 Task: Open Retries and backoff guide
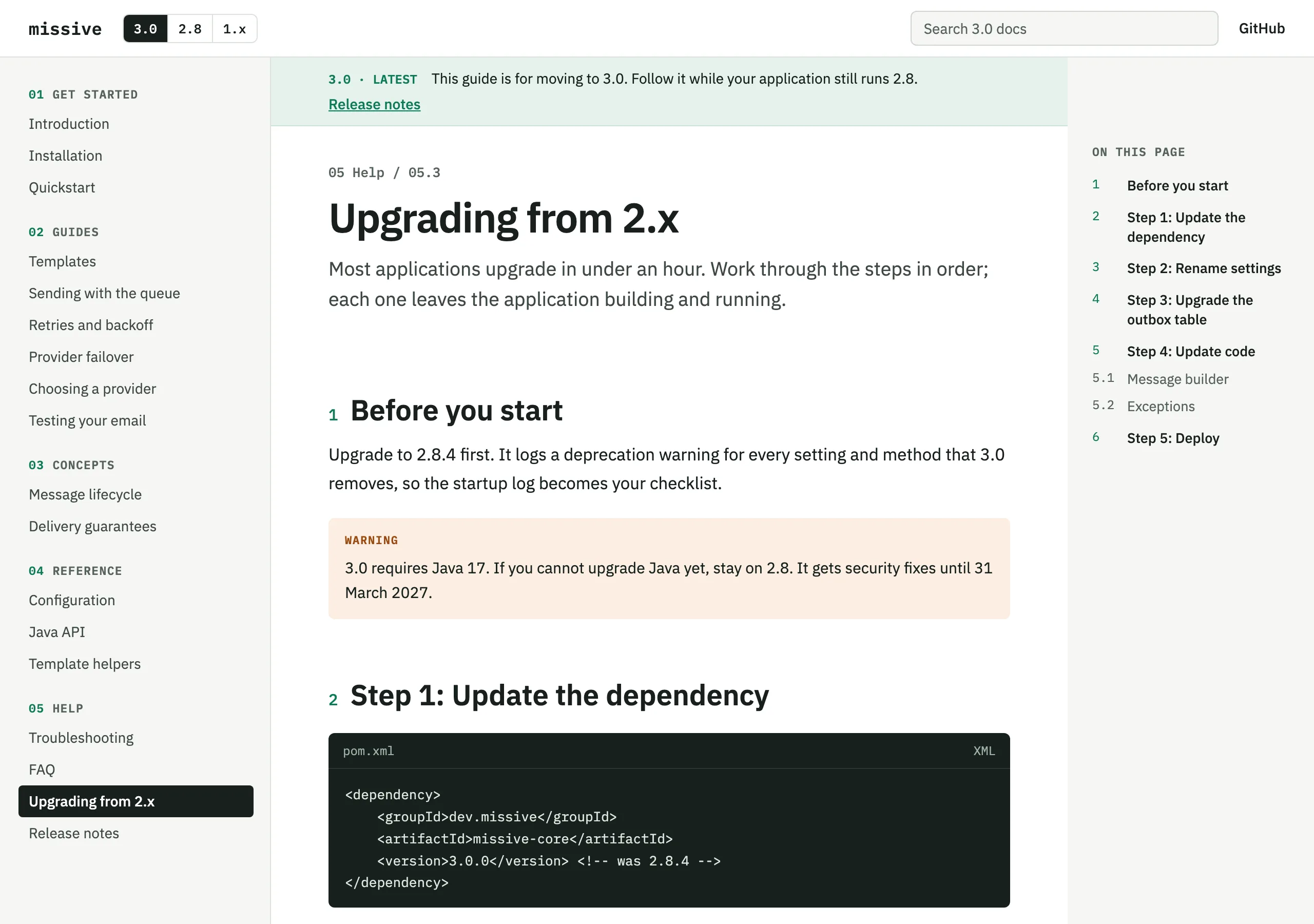tap(91, 325)
